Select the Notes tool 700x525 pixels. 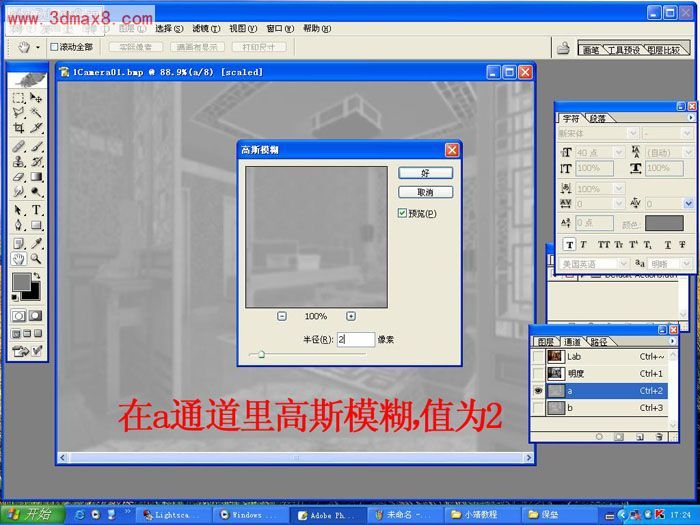(18, 243)
